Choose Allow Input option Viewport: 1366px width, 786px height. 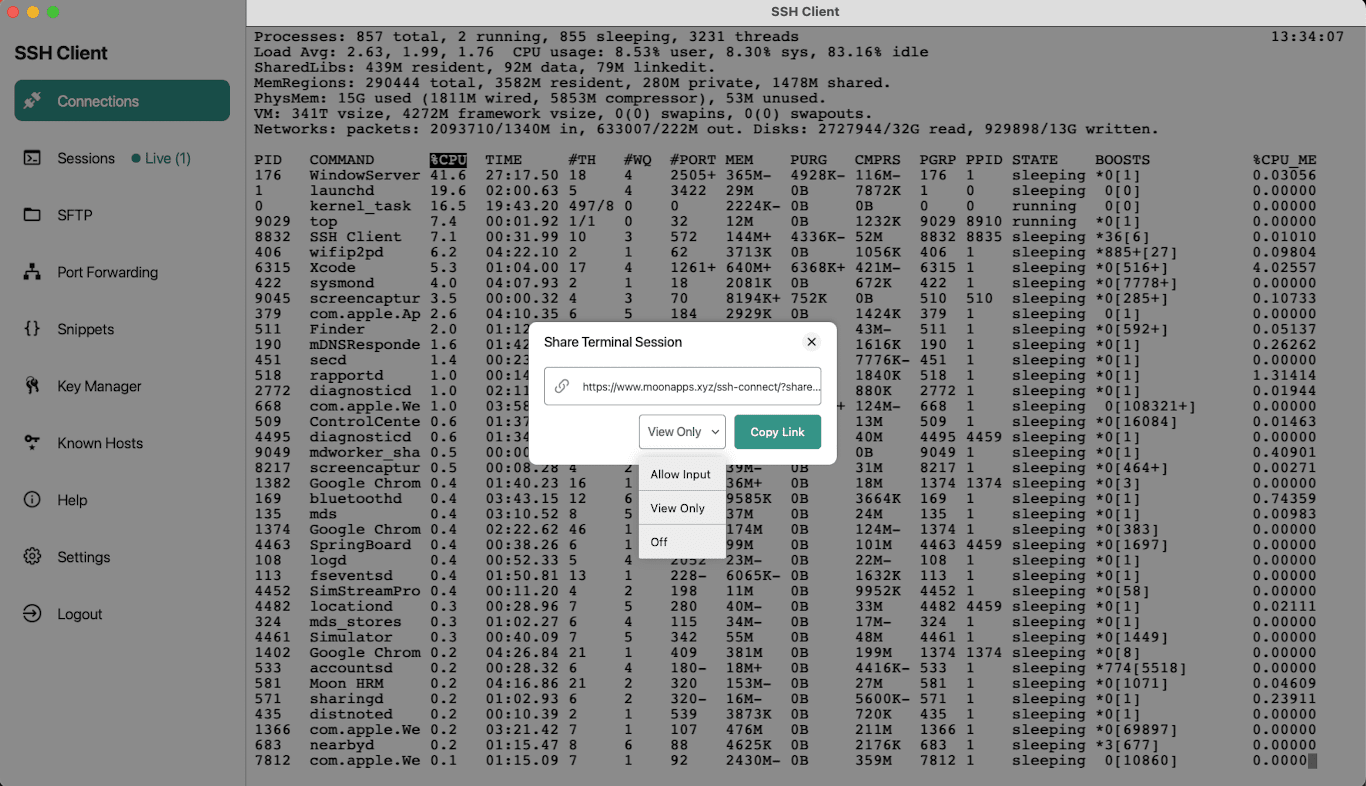pyautogui.click(x=681, y=474)
